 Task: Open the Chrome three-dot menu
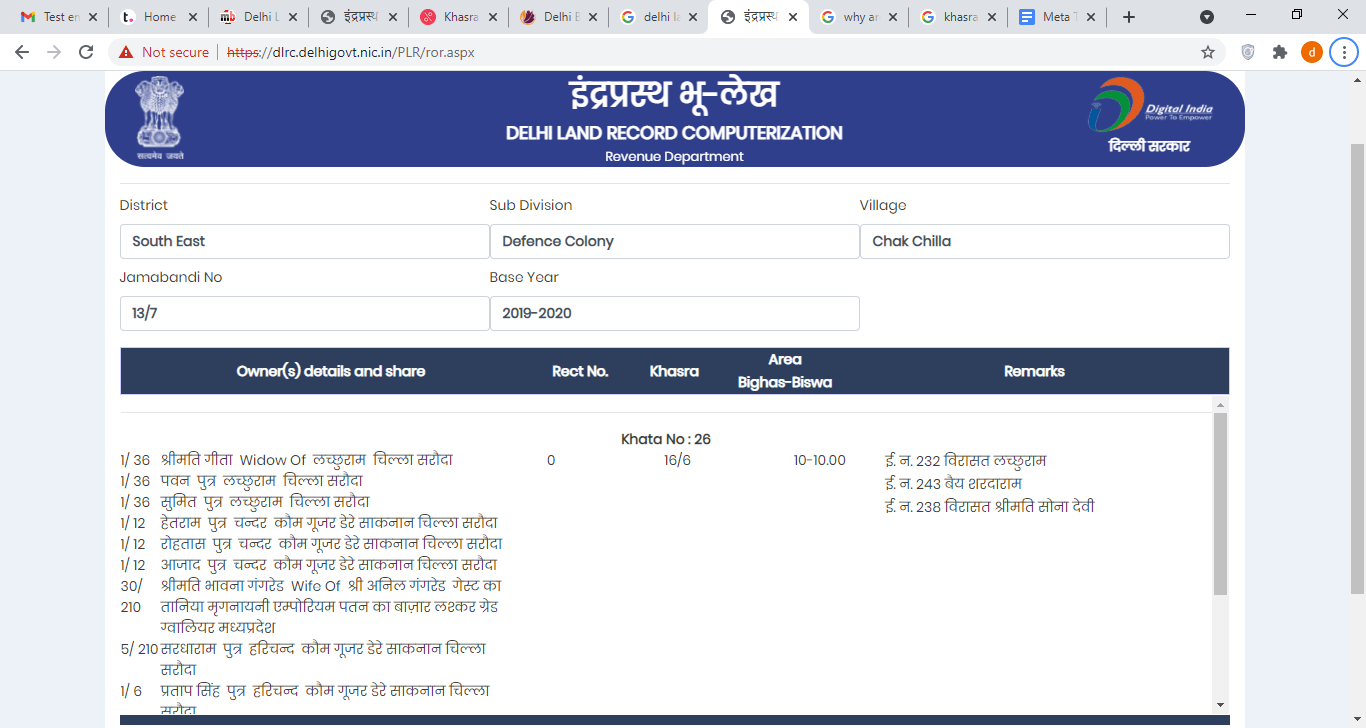click(x=1344, y=52)
